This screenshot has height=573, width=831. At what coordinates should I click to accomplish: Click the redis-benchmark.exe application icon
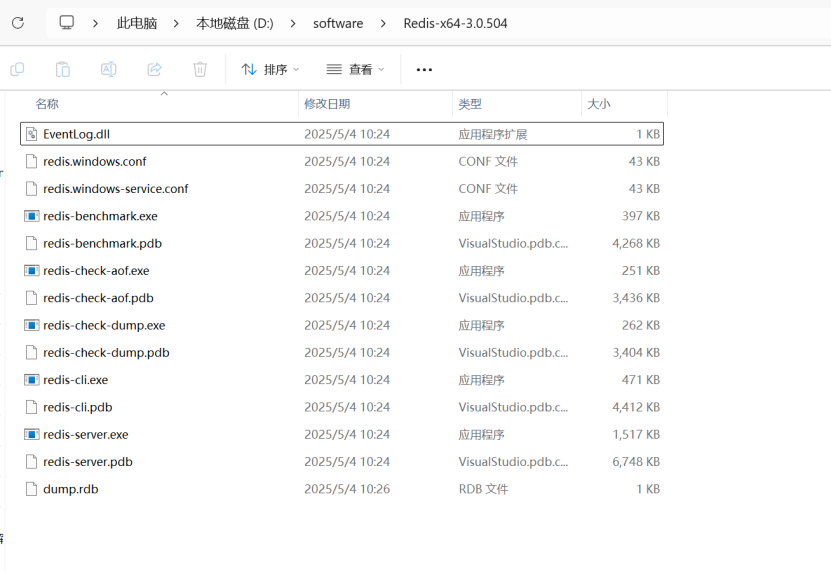click(32, 216)
